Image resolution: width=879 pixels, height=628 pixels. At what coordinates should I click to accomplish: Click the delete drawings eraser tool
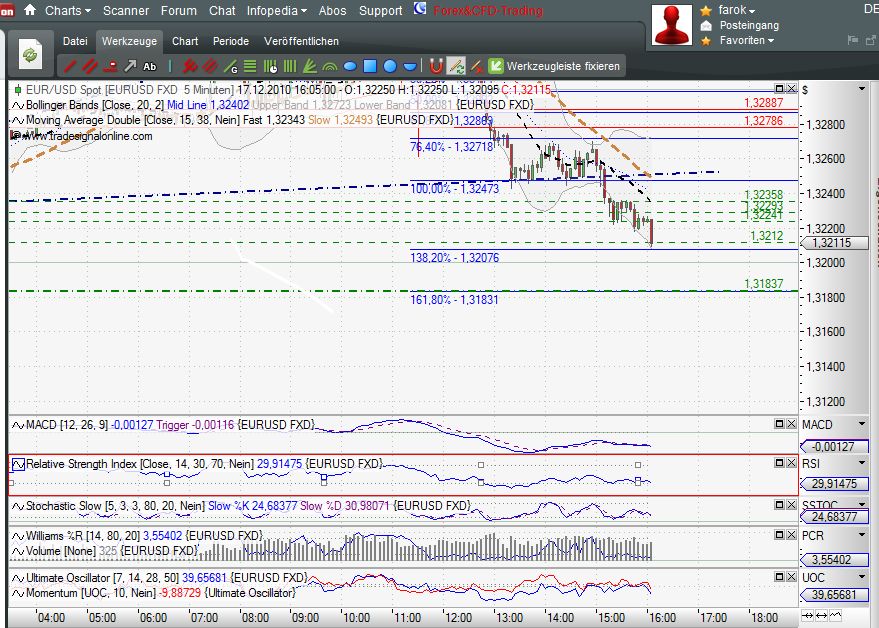coord(476,67)
